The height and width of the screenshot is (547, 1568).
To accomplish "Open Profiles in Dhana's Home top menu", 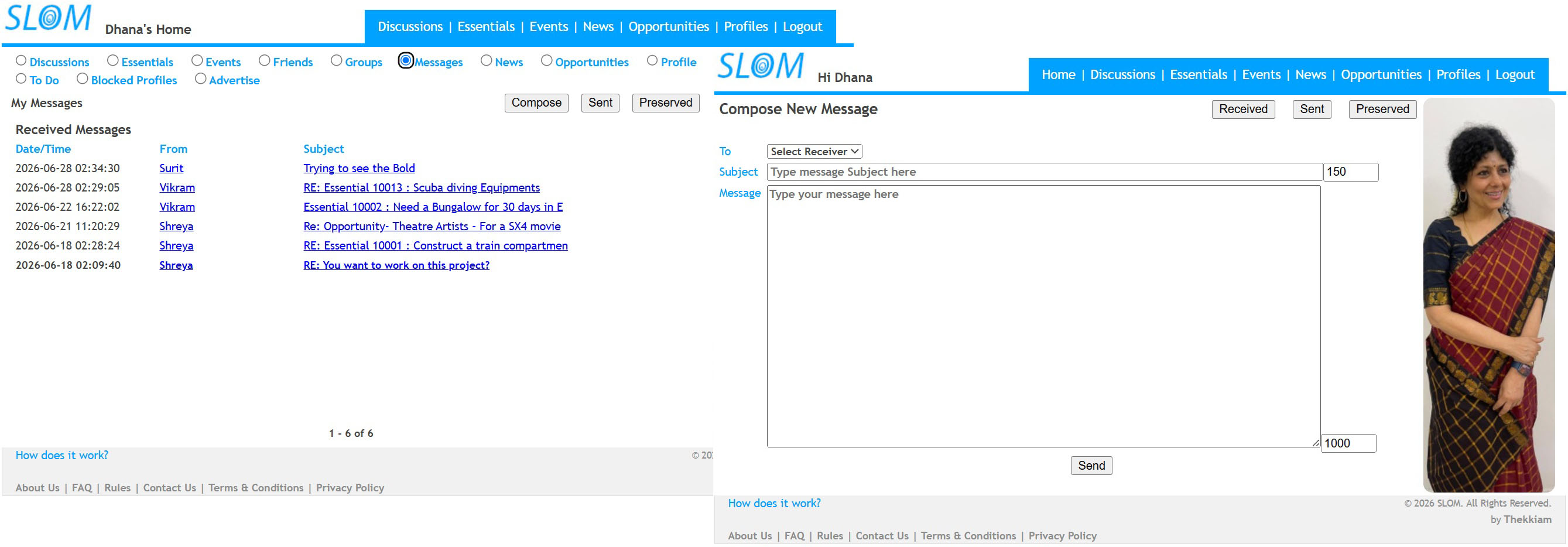I will pyautogui.click(x=746, y=27).
